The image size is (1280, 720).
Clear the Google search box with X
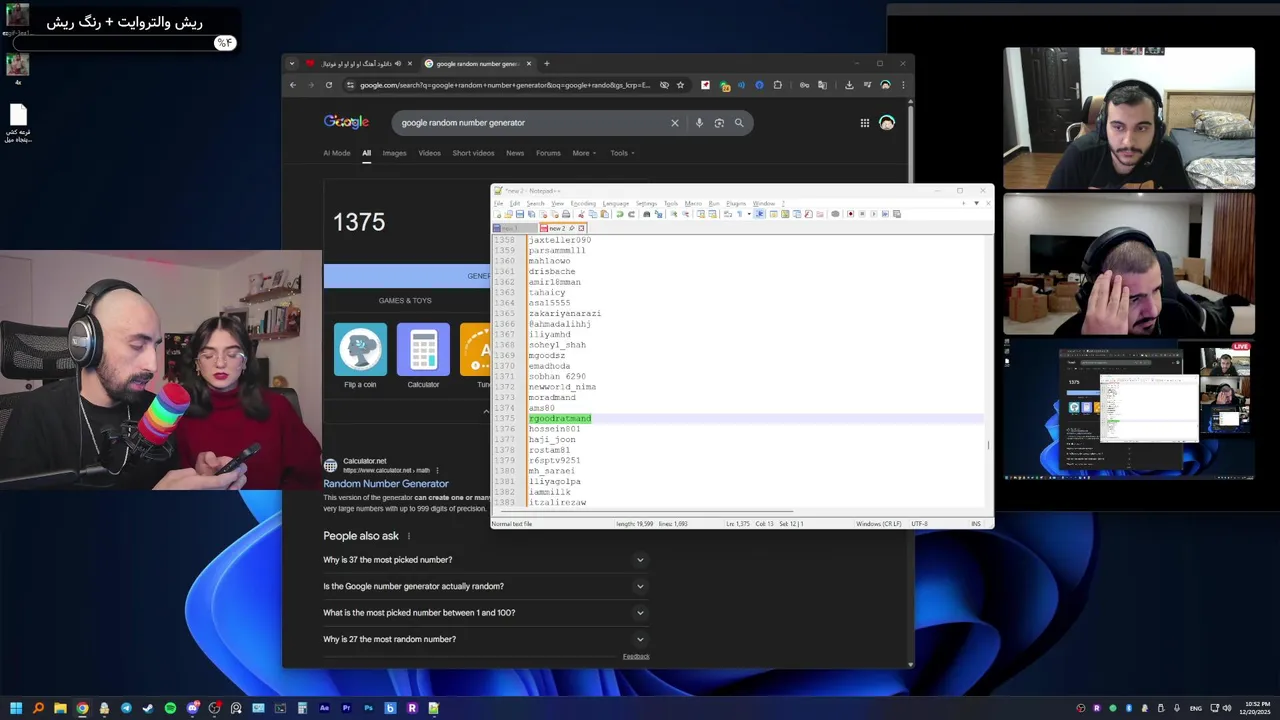(x=674, y=123)
